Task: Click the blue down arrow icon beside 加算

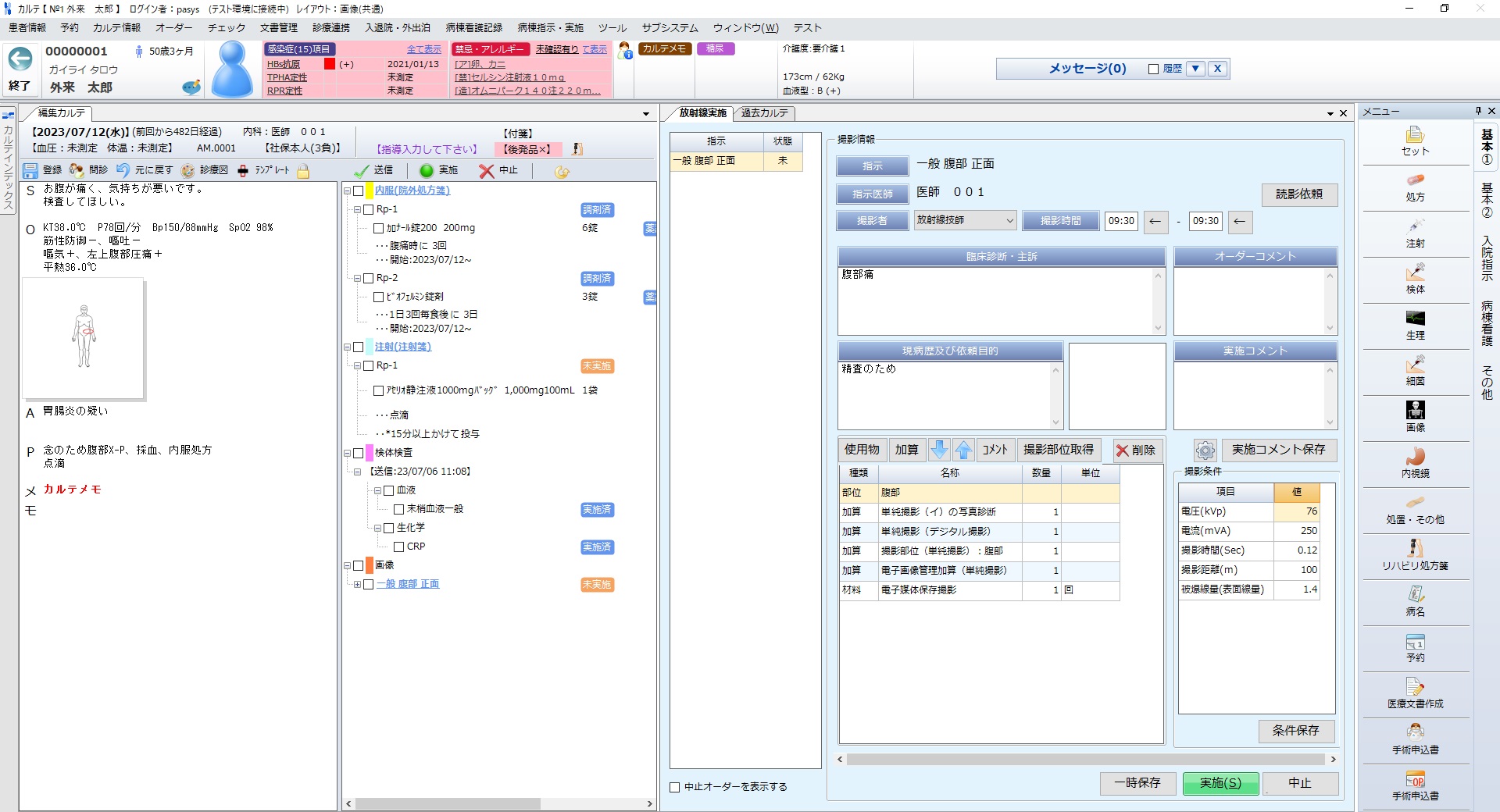Action: click(x=940, y=450)
